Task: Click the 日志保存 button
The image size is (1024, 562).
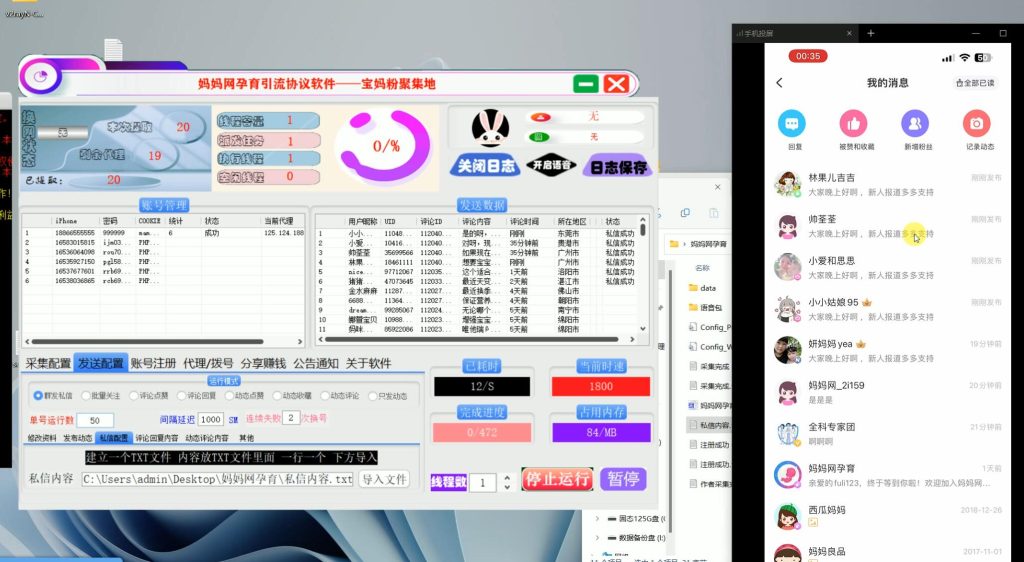Action: [618, 167]
